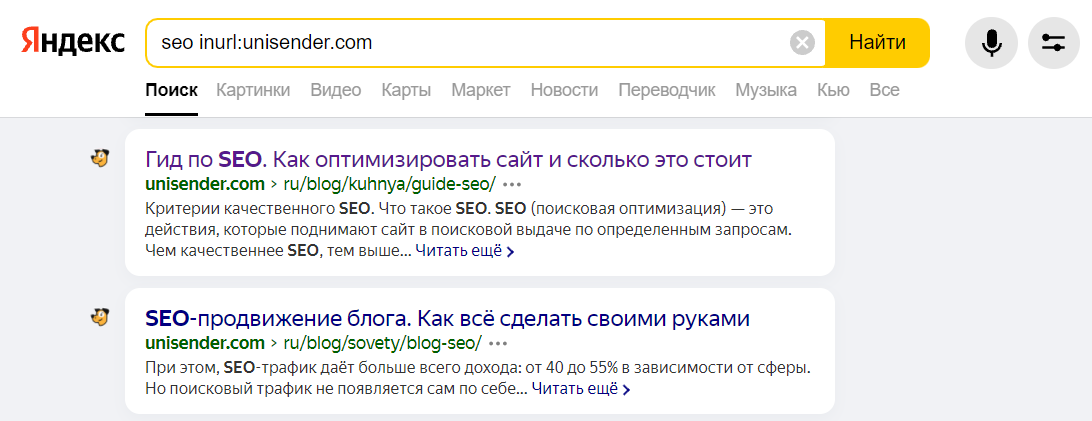Open three-dot menu for blog-seo result
Screen dimensions: 1092x421
[x=499, y=344]
